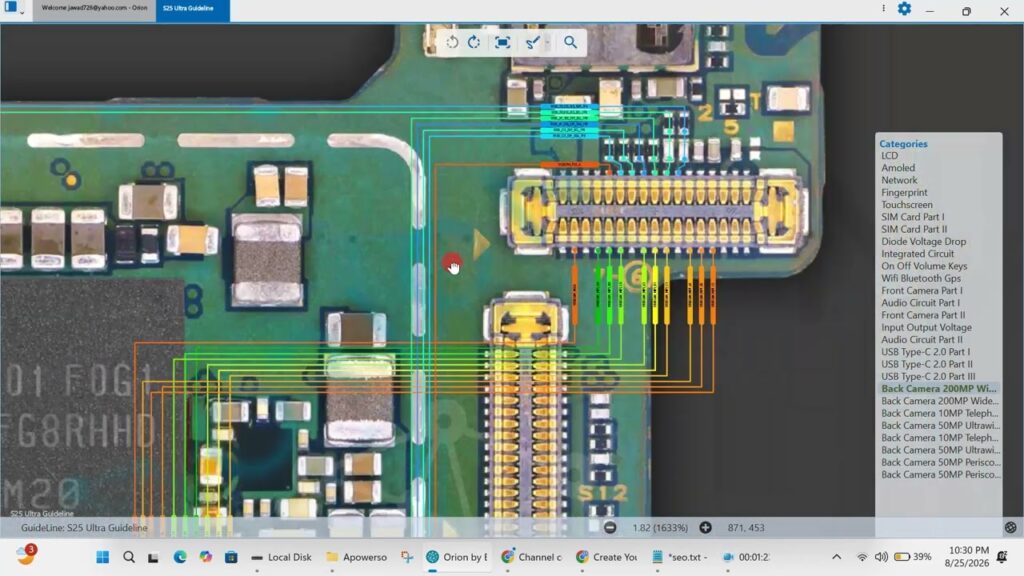Open the notifications bell
Viewport: 1024px width, 576px height.
point(1002,556)
